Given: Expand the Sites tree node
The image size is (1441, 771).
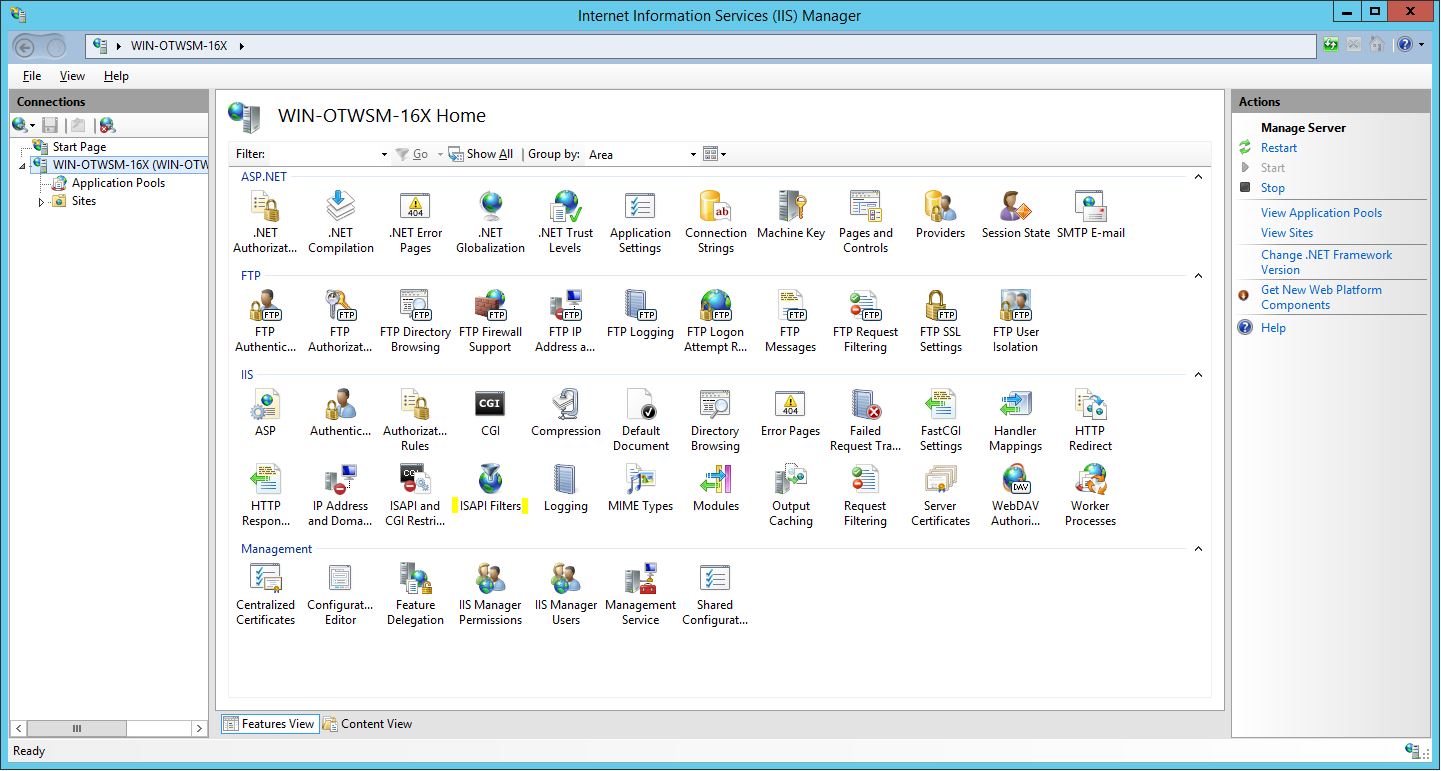Looking at the screenshot, I should 42,202.
